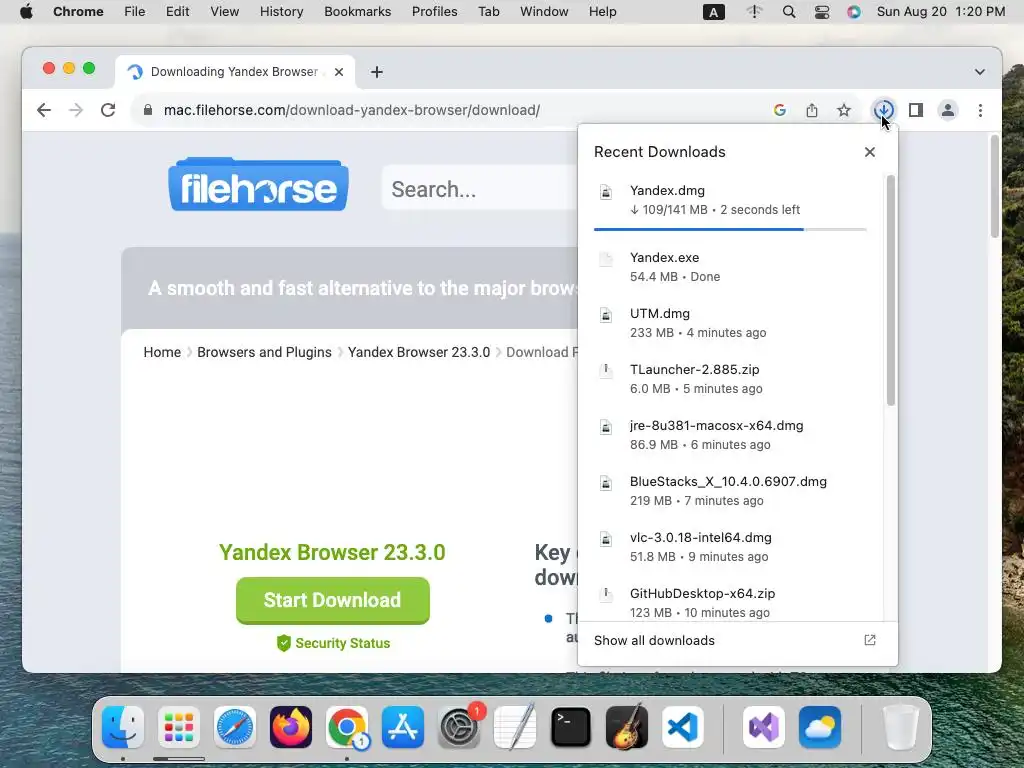Click the vlc-3.0.18-intel64.dmg file icon
The height and width of the screenshot is (768, 1024).
(606, 539)
